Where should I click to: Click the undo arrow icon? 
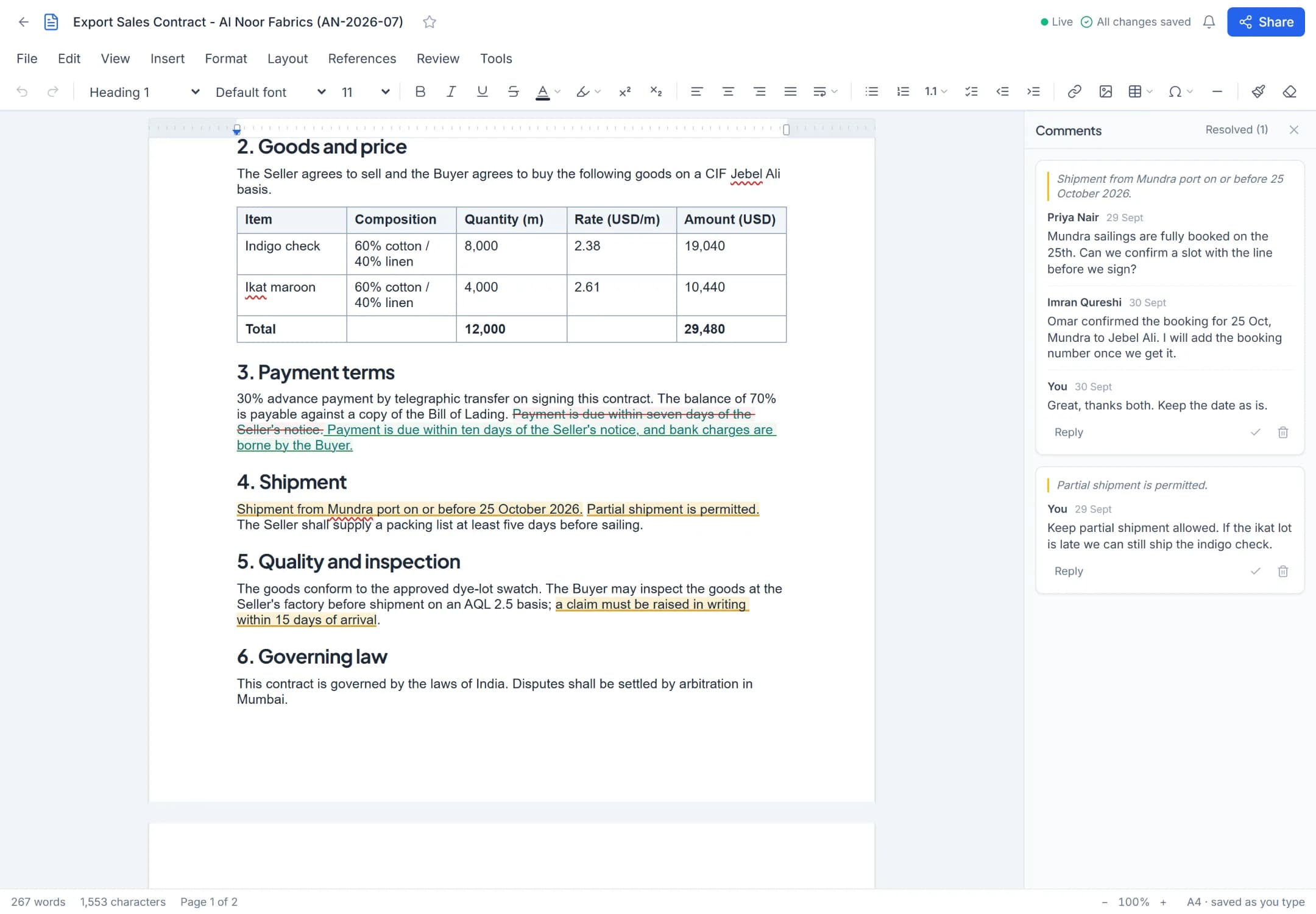click(22, 92)
